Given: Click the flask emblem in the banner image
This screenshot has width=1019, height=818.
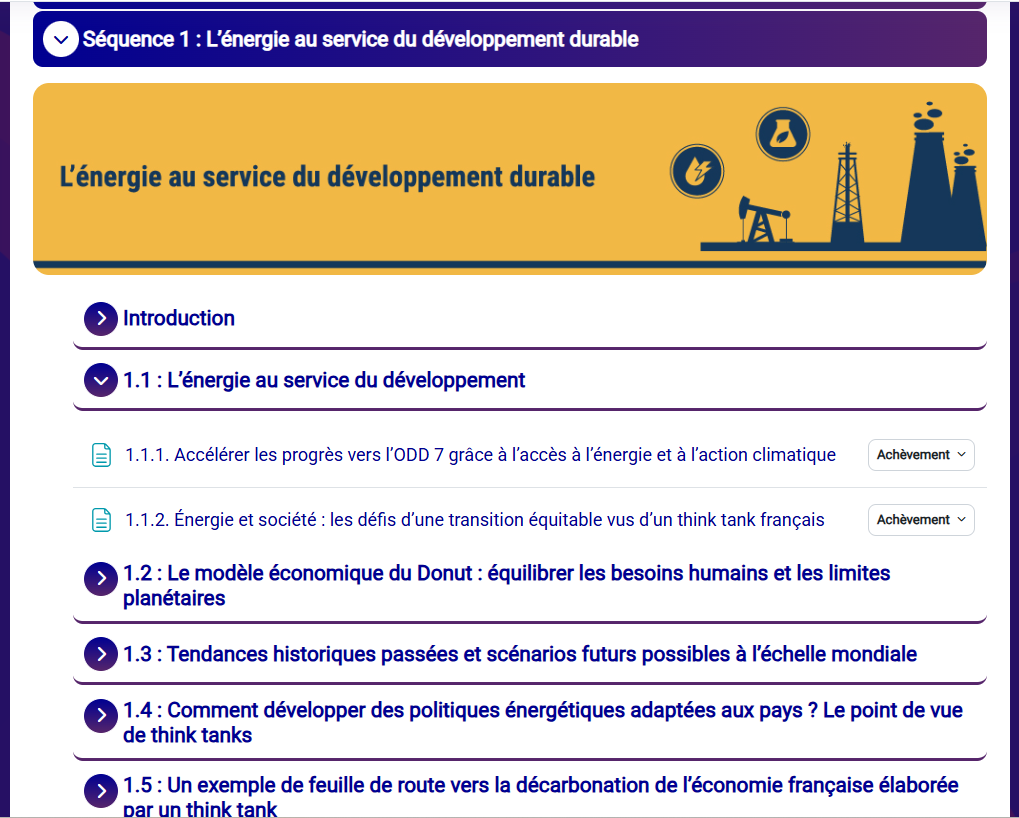Looking at the screenshot, I should tap(782, 133).
